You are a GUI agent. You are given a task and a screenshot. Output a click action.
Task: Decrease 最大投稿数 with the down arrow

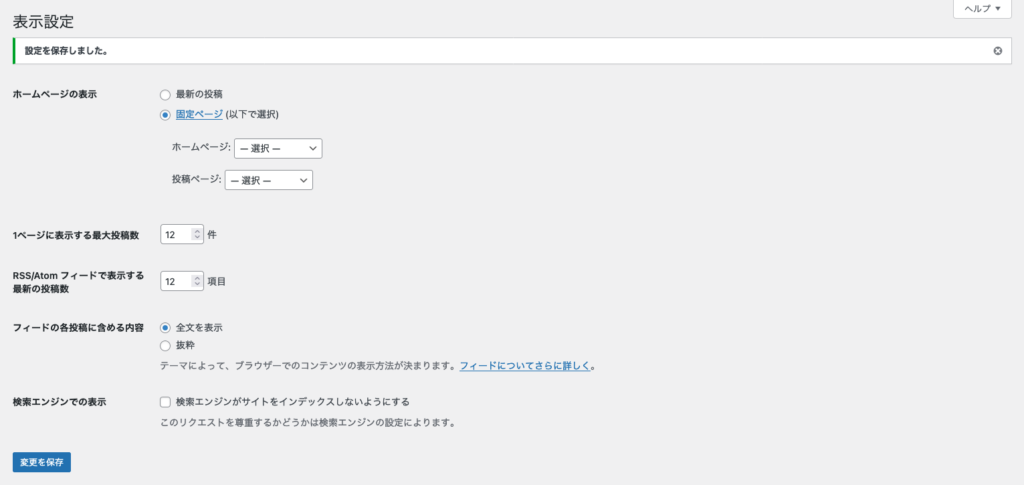pyautogui.click(x=197, y=239)
